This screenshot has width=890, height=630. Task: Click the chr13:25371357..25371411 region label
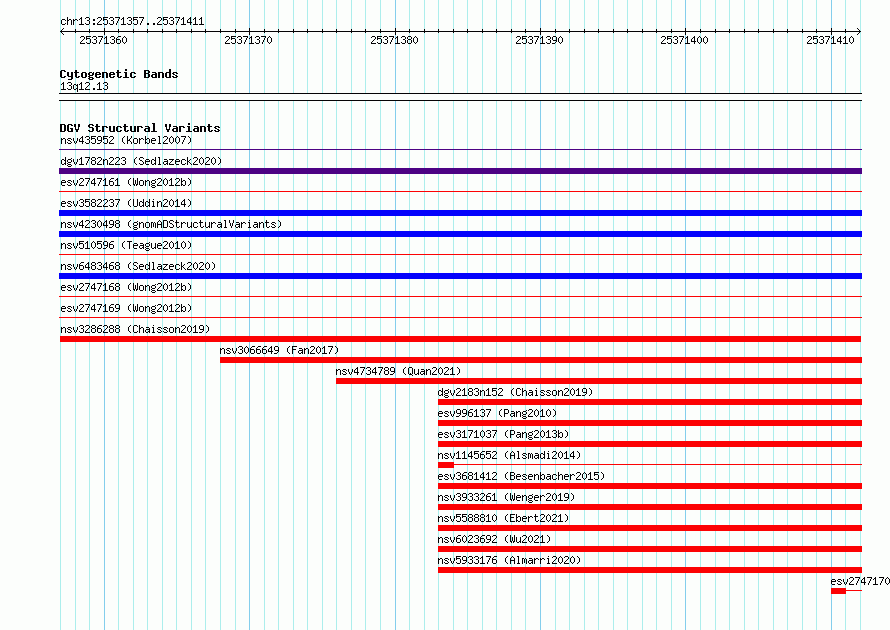tap(132, 22)
